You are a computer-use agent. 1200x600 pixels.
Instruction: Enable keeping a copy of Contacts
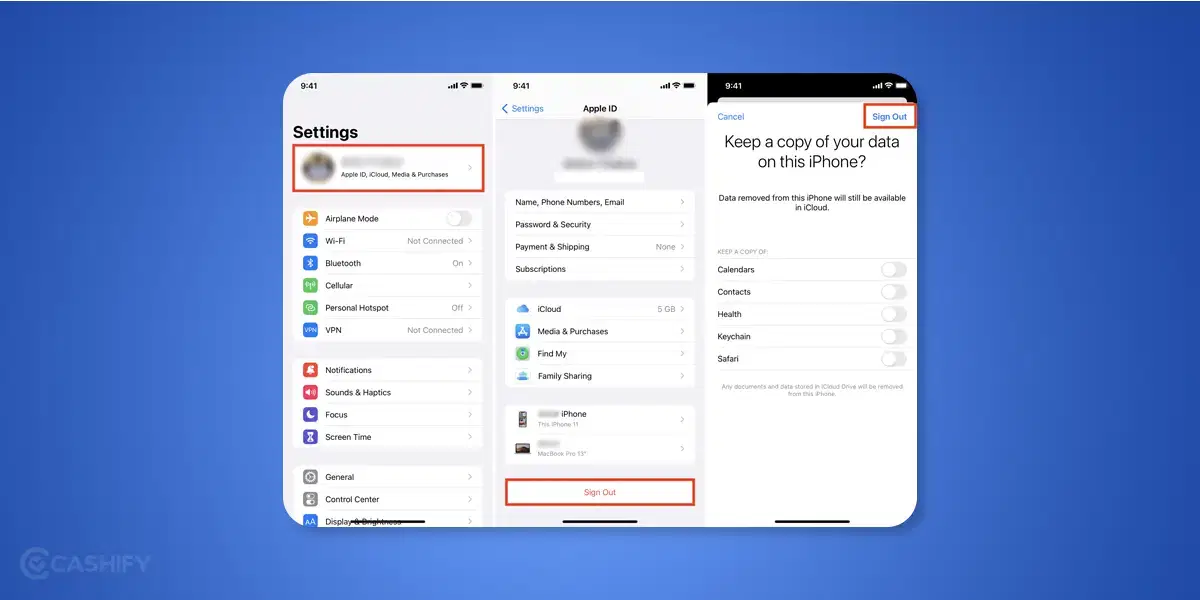(x=894, y=292)
